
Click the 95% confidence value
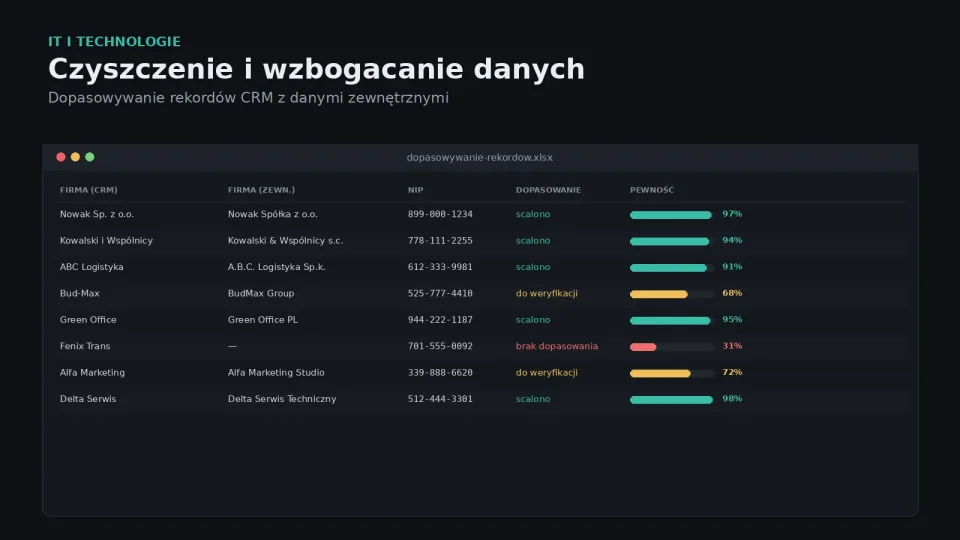click(732, 319)
